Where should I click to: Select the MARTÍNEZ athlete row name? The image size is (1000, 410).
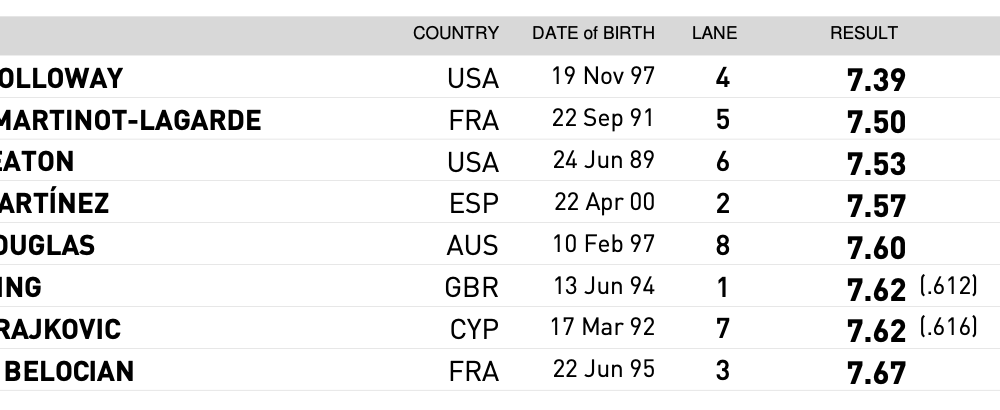click(x=54, y=204)
